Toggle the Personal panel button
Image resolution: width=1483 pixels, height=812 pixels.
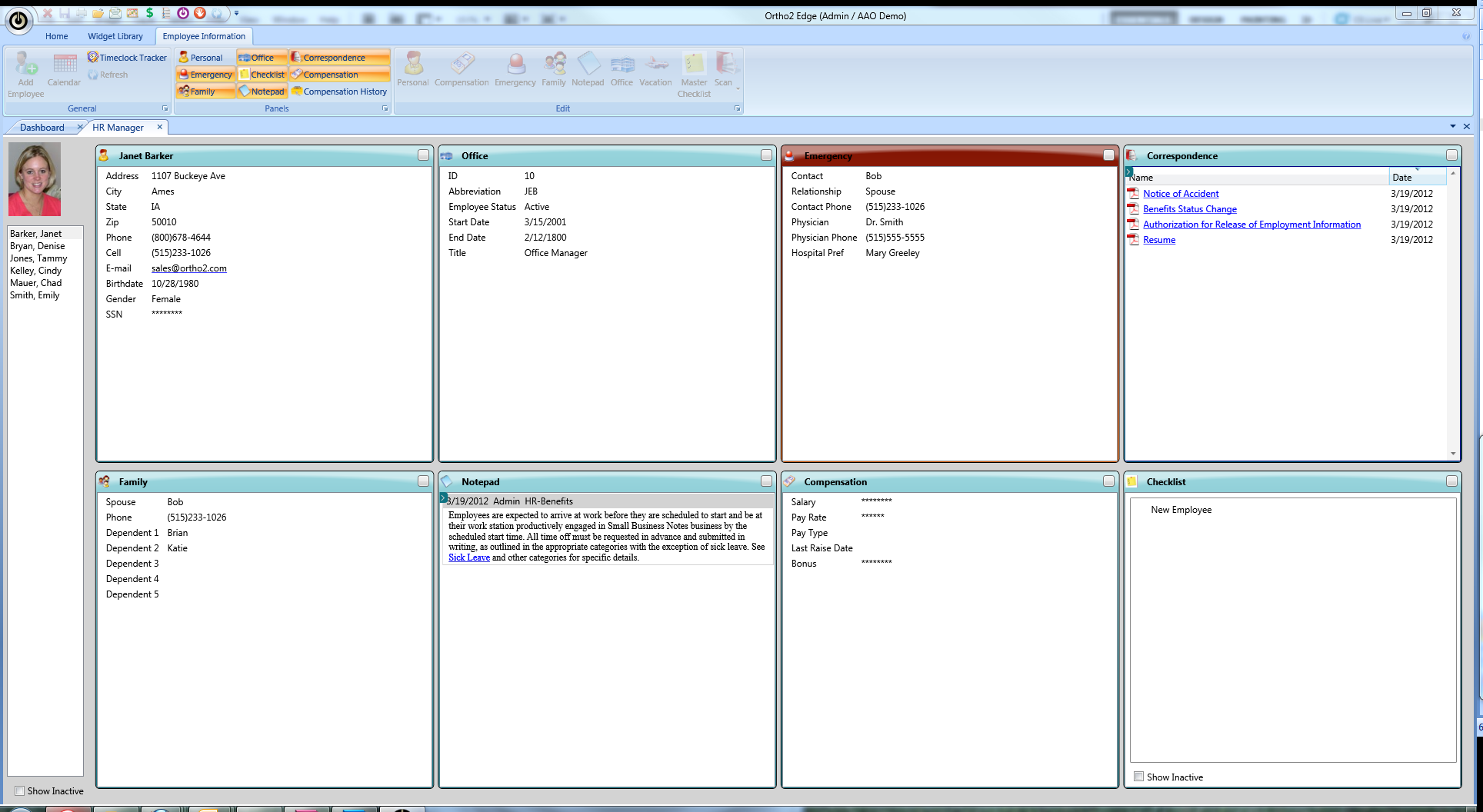205,58
